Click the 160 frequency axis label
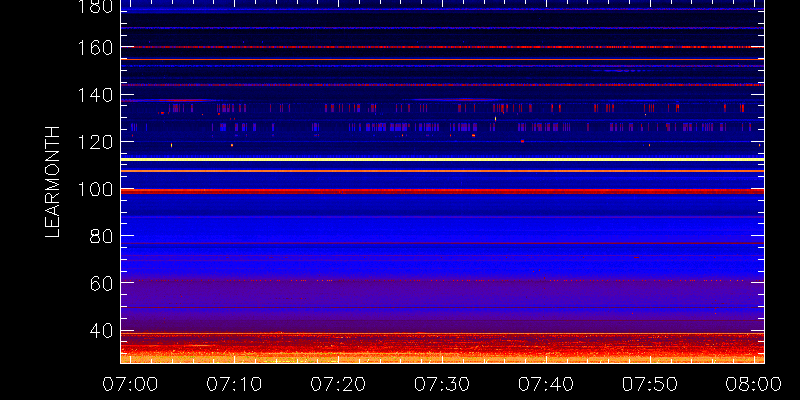This screenshot has height=400, width=800. [95, 47]
